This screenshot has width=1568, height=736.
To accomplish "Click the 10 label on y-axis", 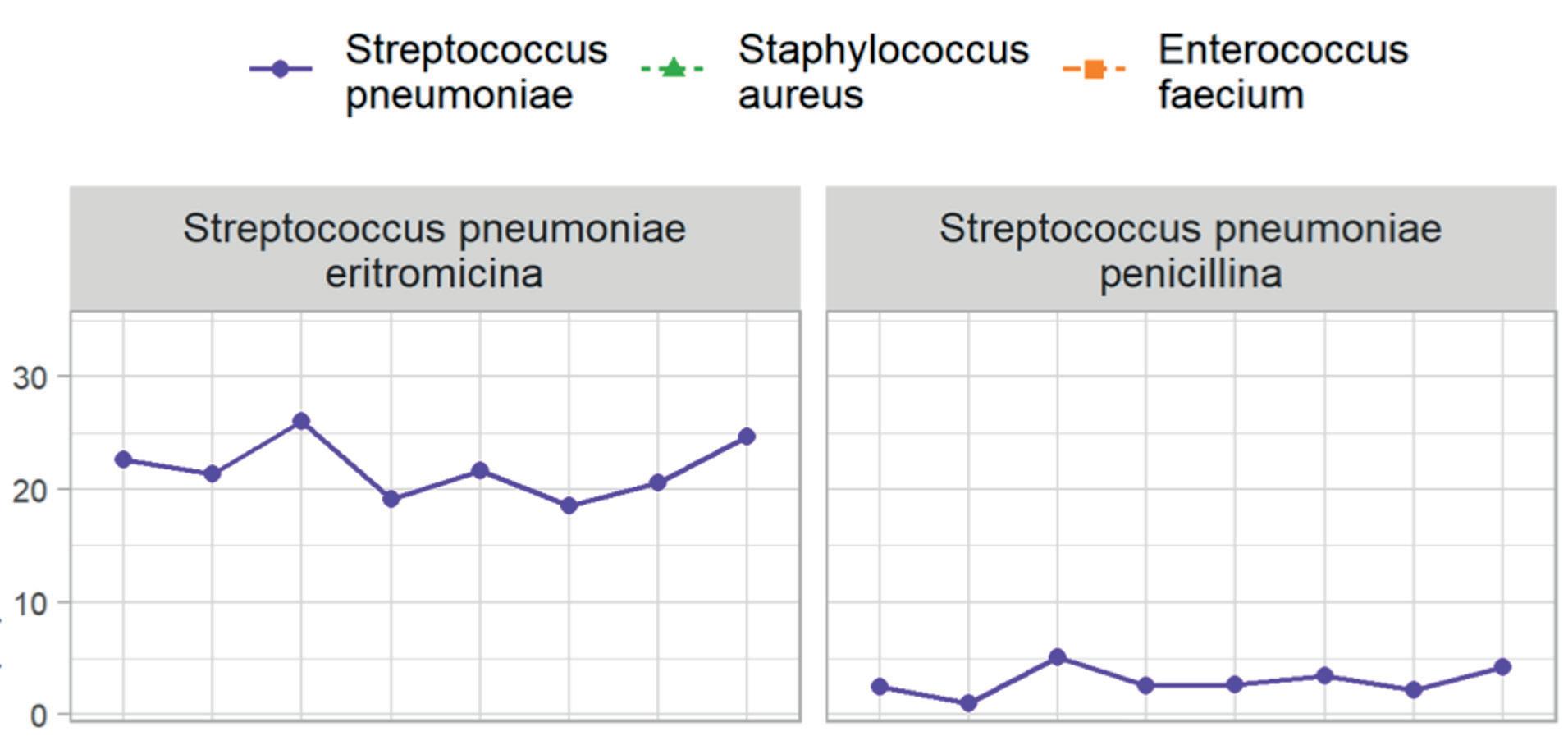I will pos(30,605).
